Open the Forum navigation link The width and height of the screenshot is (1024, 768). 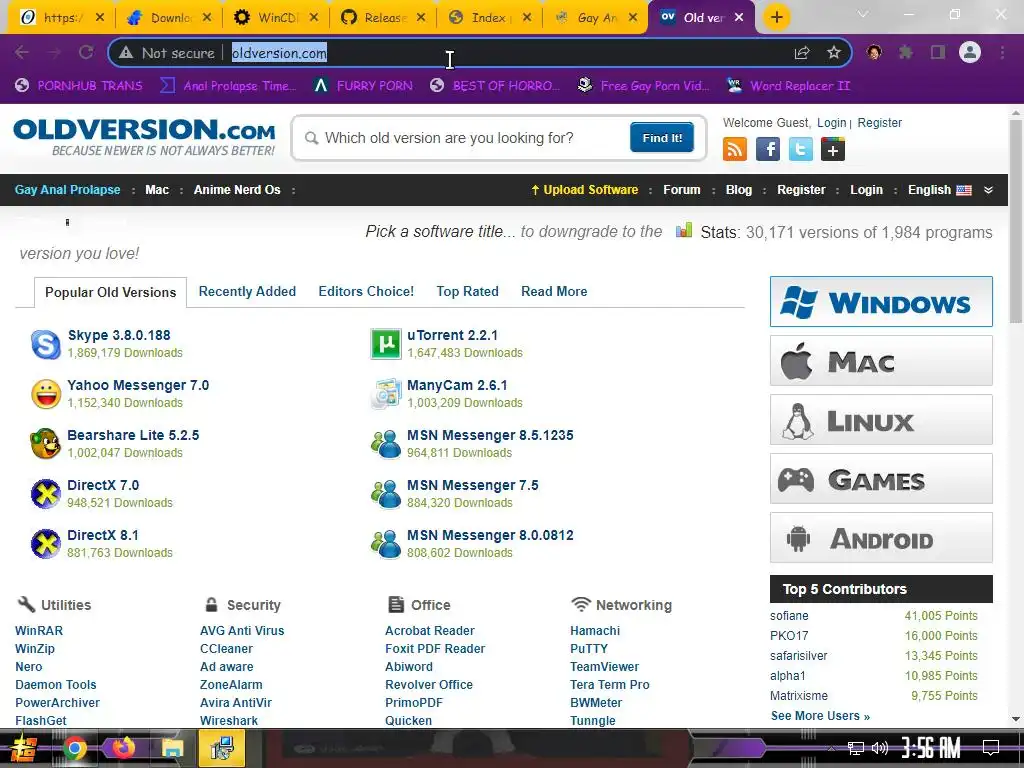(681, 189)
